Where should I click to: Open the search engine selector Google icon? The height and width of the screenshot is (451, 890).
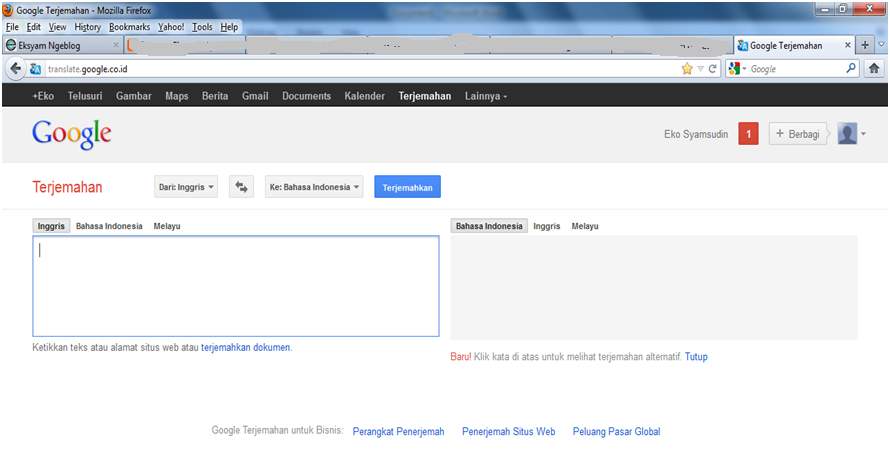(x=734, y=69)
